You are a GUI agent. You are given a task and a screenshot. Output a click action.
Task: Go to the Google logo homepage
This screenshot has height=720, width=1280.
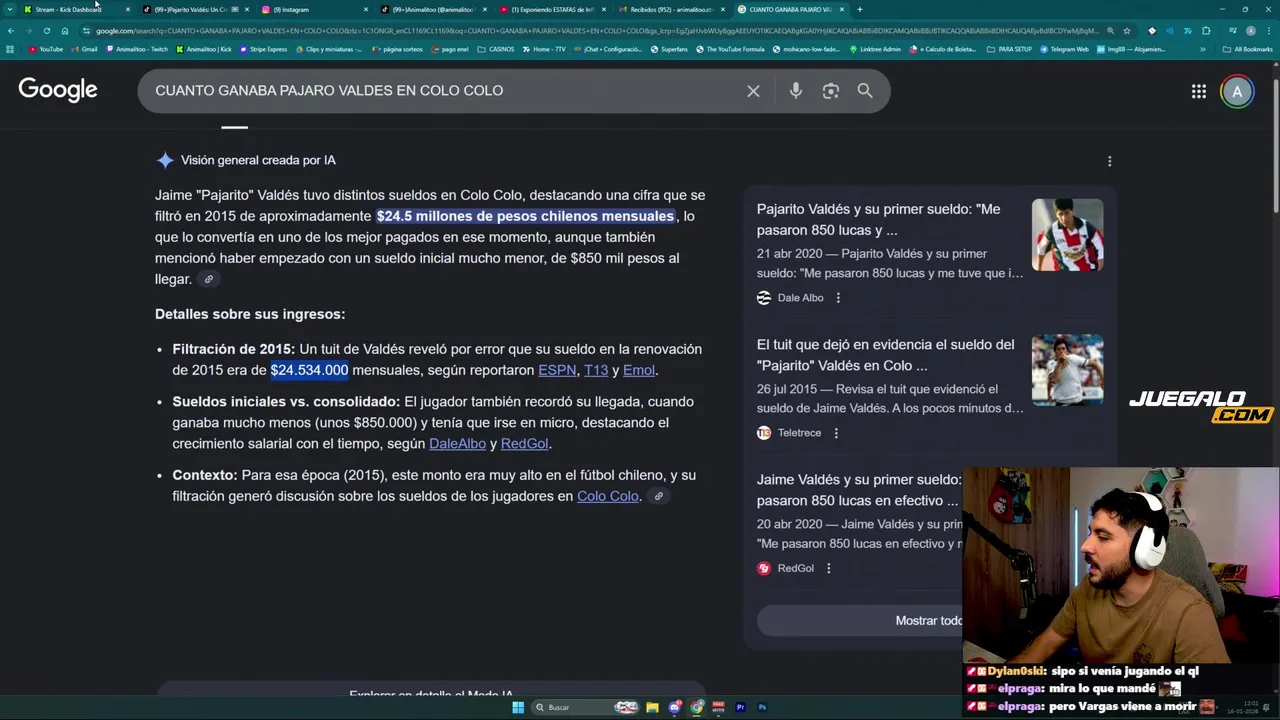click(x=58, y=90)
